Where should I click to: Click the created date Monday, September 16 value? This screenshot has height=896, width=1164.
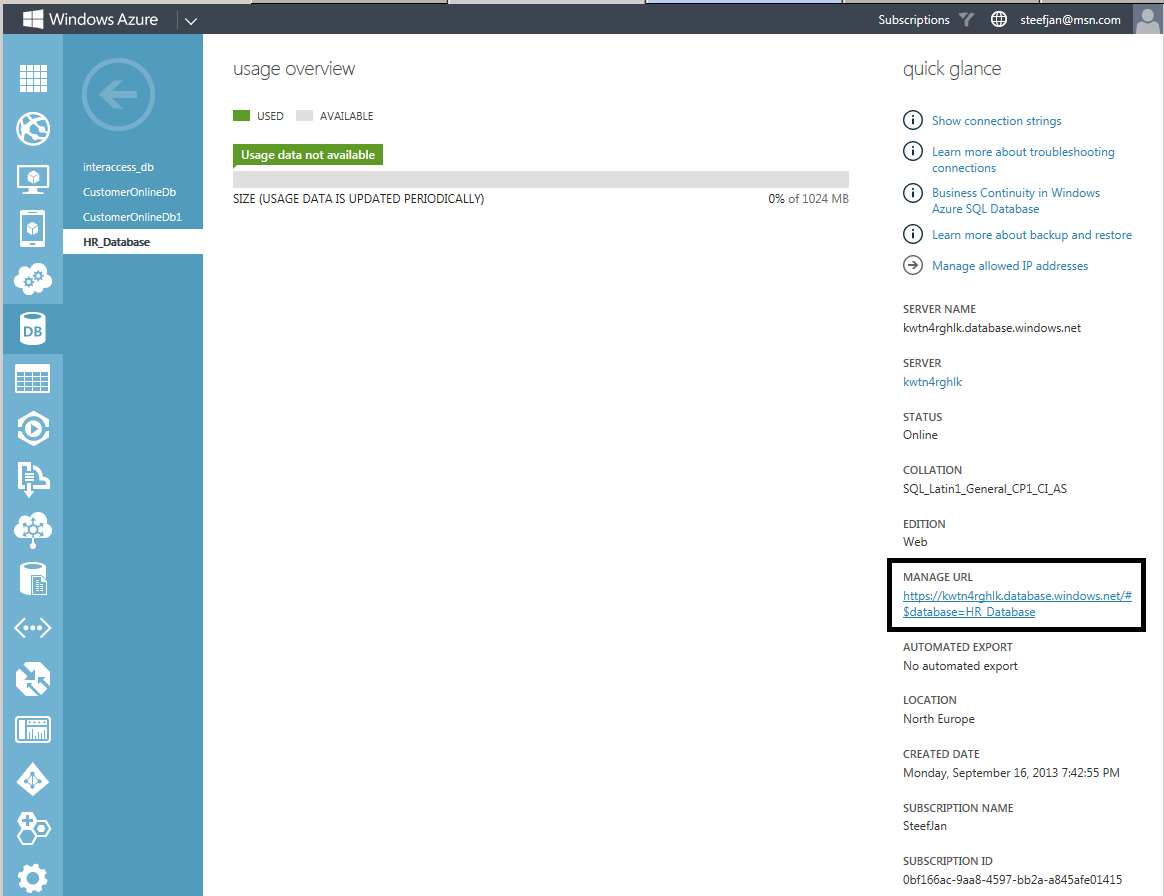[1011, 773]
